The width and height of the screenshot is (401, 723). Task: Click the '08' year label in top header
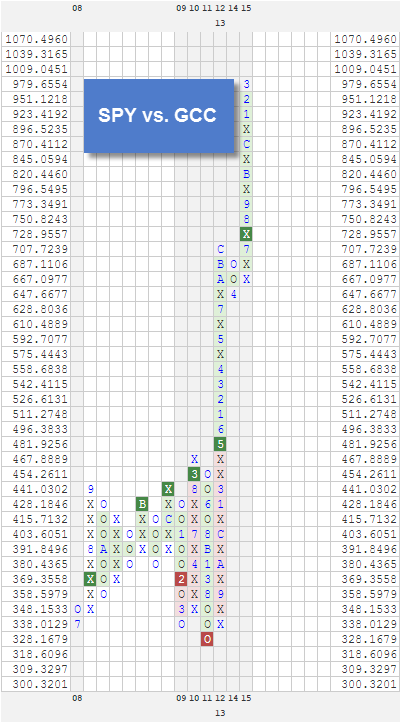[77, 8]
